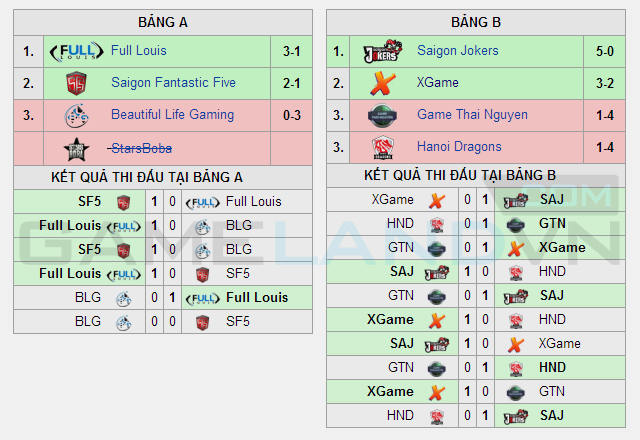Open the Game Thai Nguyen link
This screenshot has width=640, height=440.
(x=472, y=115)
